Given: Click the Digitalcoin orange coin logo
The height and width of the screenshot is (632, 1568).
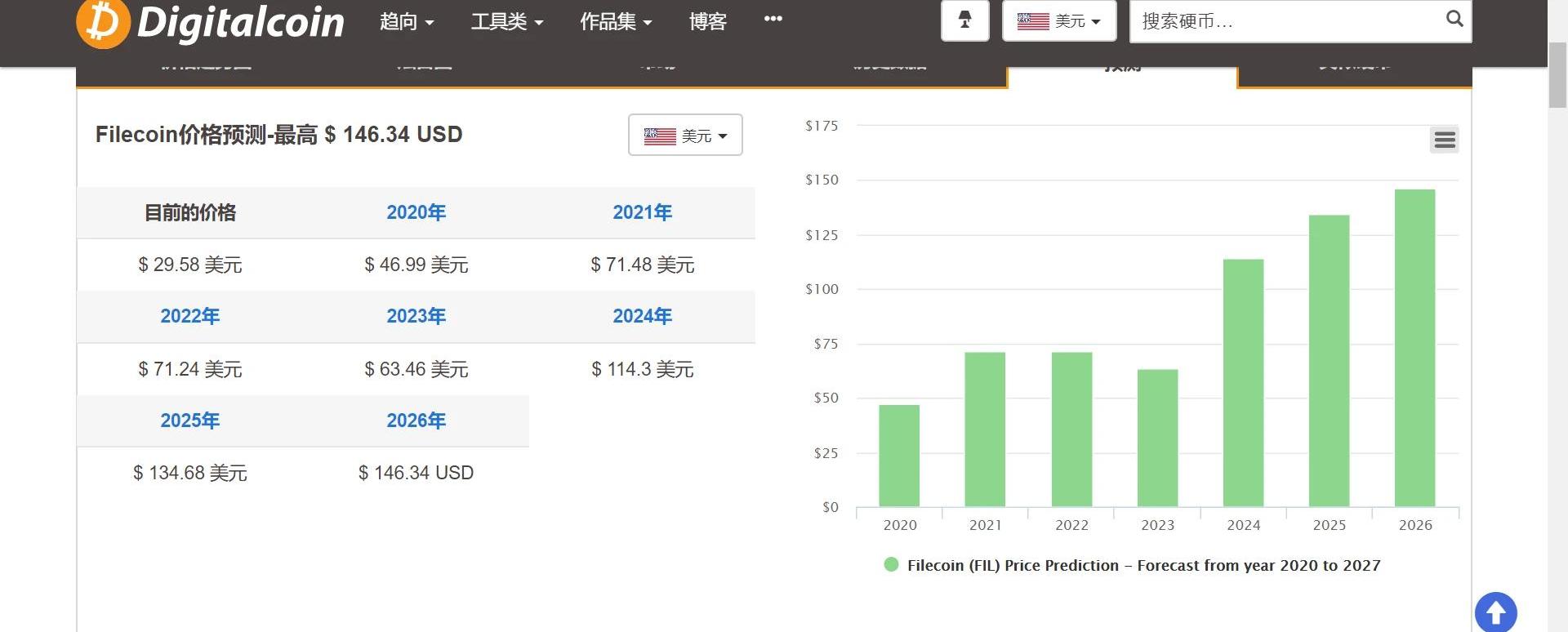Looking at the screenshot, I should [x=103, y=22].
